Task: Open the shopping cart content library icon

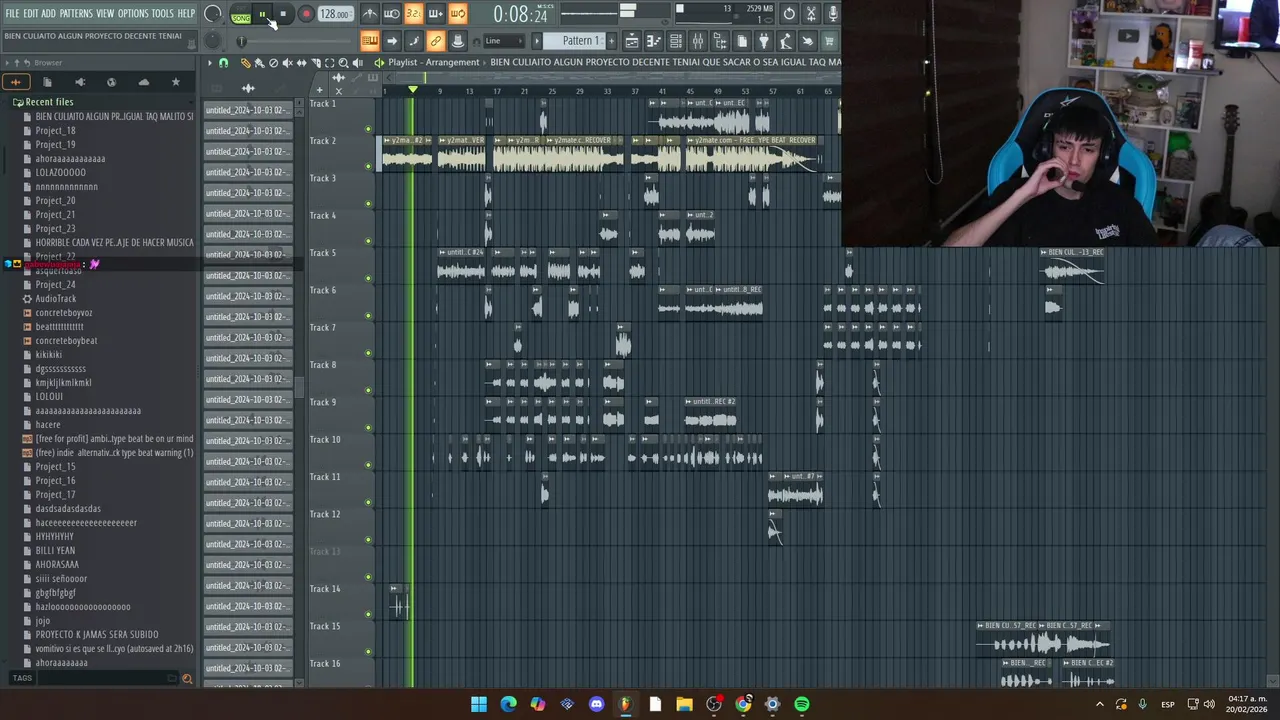Action: point(828,41)
